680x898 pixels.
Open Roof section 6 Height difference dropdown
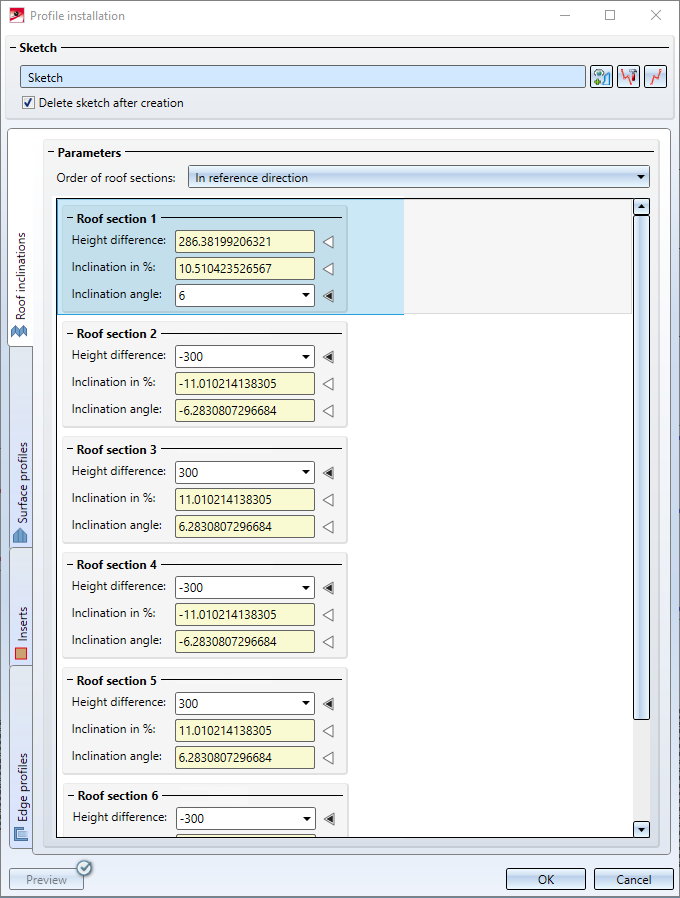click(x=307, y=818)
